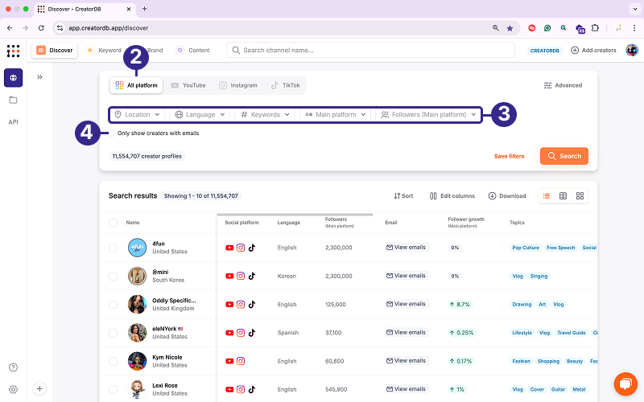
Task: Open the settings gear sidebar icon
Action: pyautogui.click(x=13, y=389)
